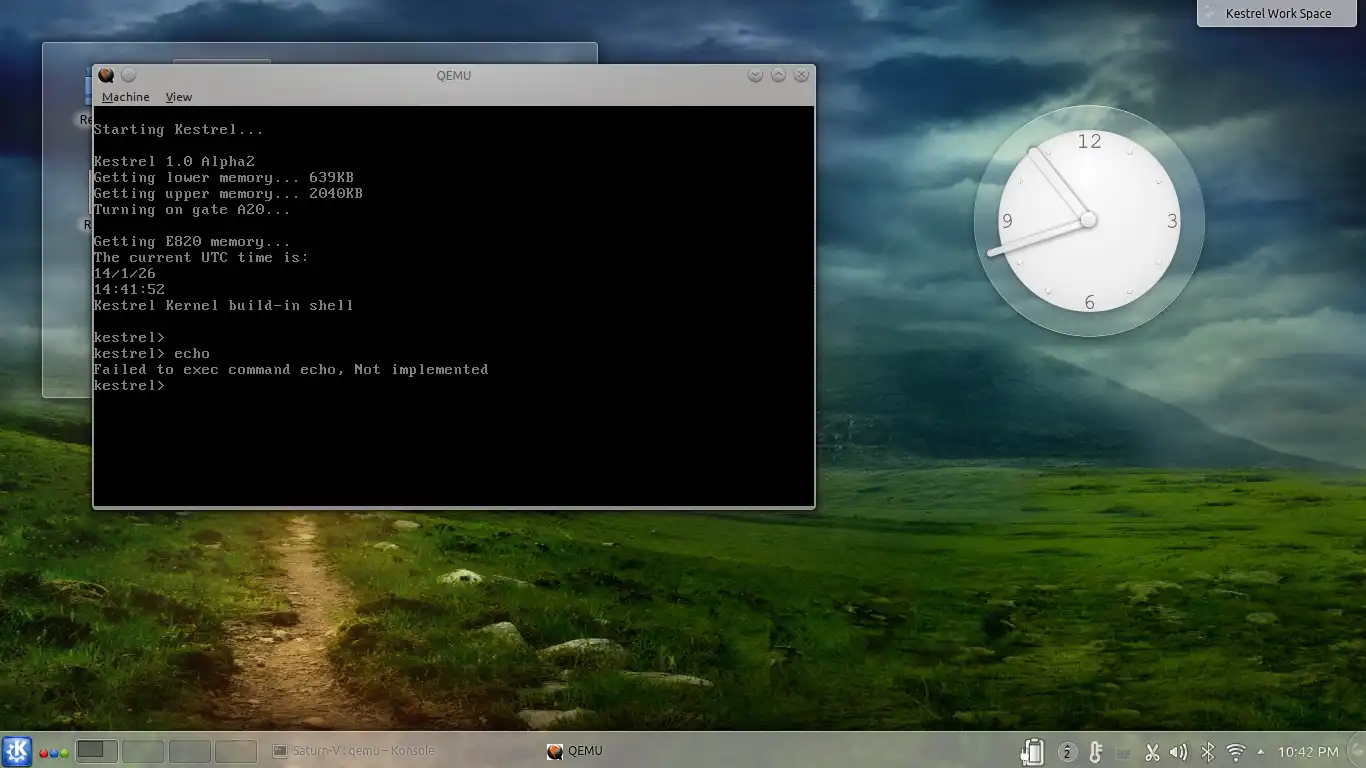This screenshot has width=1366, height=768.
Task: Click the activities colored dots icon
Action: [x=54, y=752]
